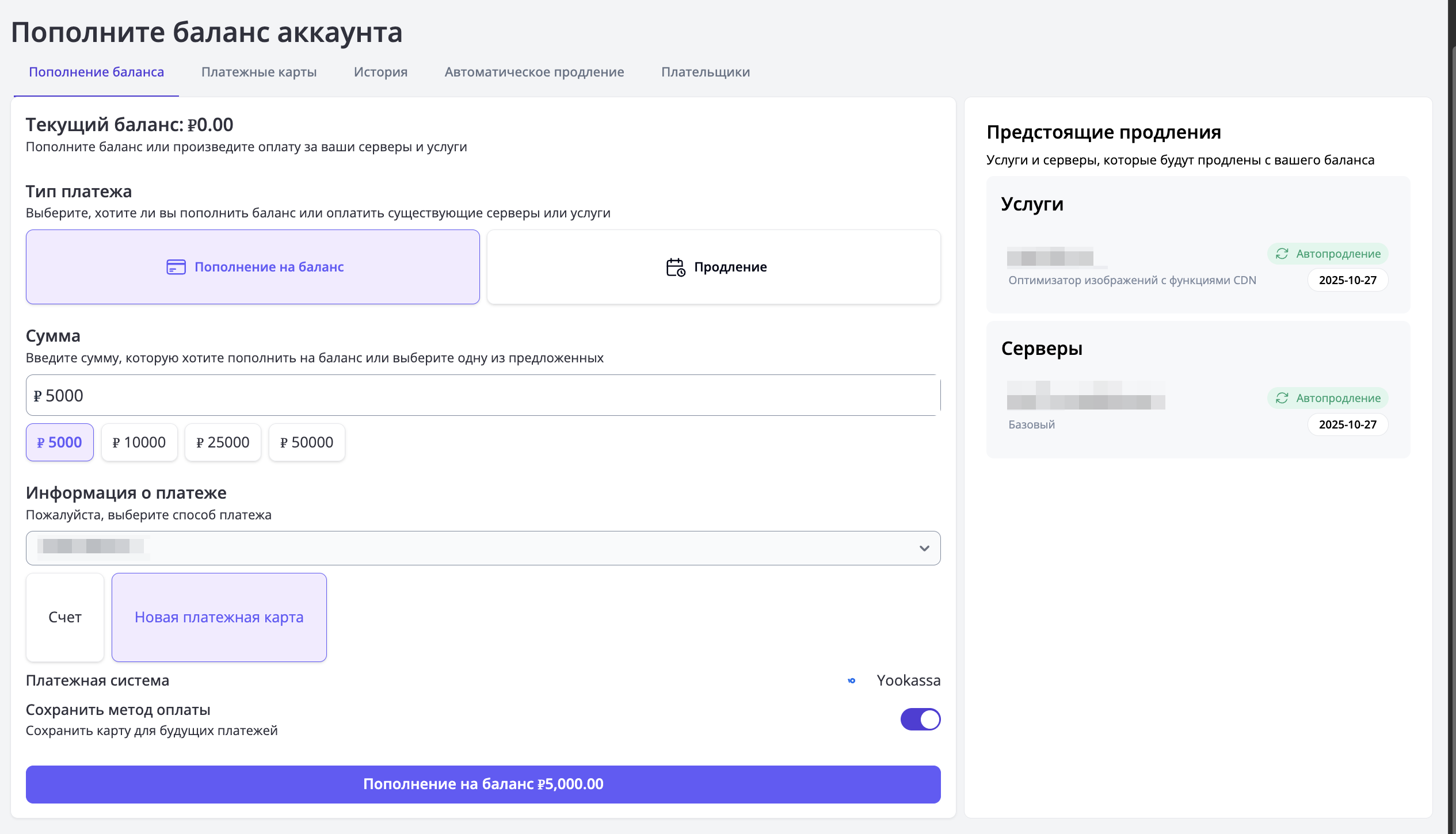1456x834 pixels.
Task: Select the ₽ 10000 preset amount
Action: (139, 442)
